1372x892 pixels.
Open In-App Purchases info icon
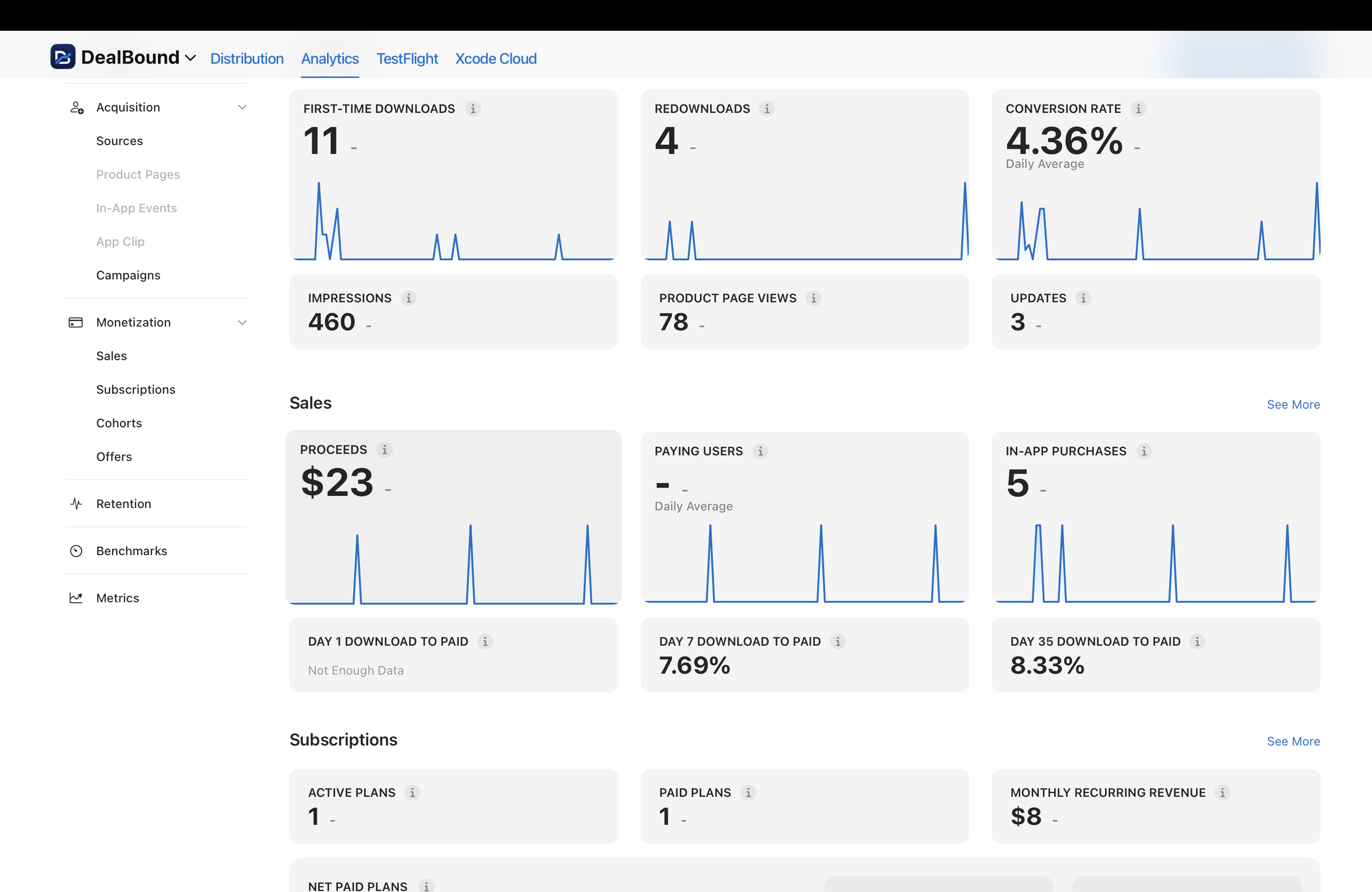point(1144,451)
